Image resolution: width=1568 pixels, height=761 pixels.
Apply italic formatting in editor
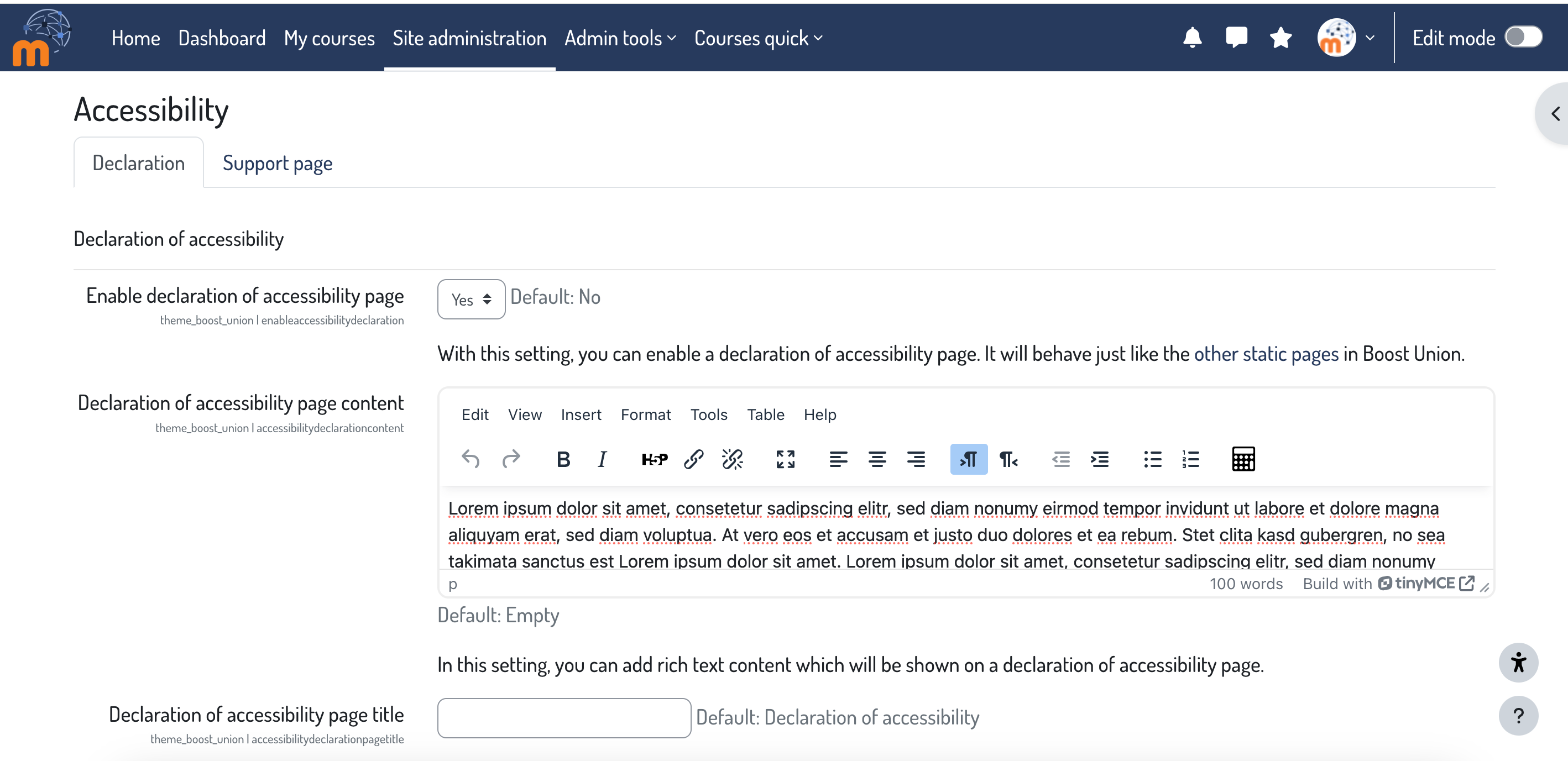pyautogui.click(x=602, y=459)
